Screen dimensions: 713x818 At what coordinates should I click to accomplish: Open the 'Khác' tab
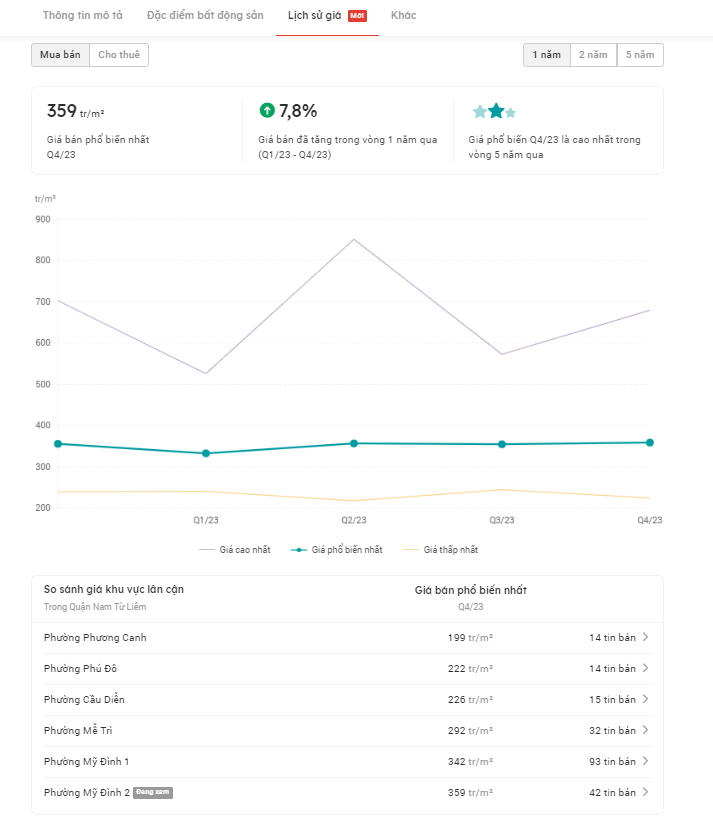404,16
